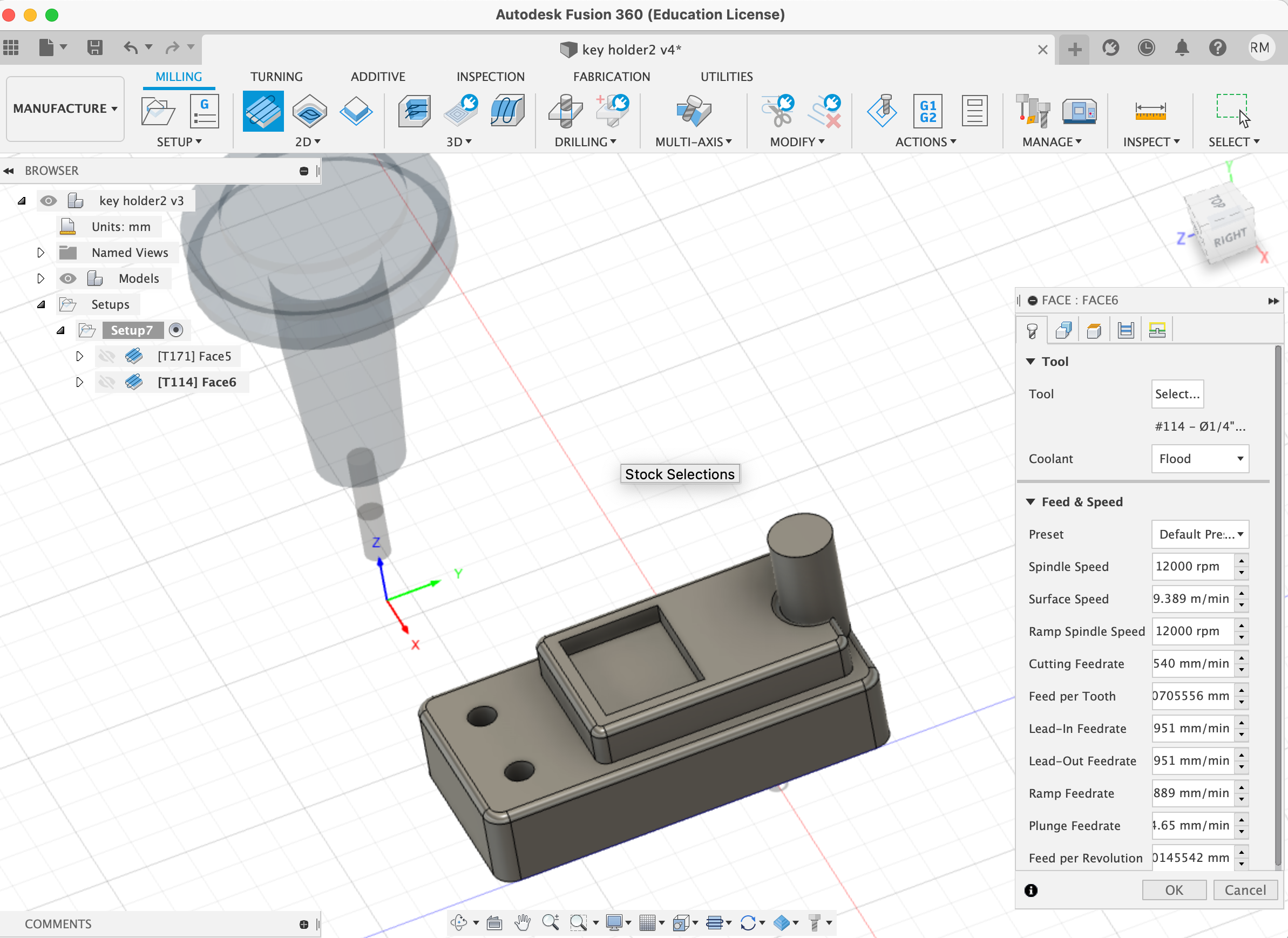
Task: Switch to the Fabrication ribbon tab
Action: 610,76
